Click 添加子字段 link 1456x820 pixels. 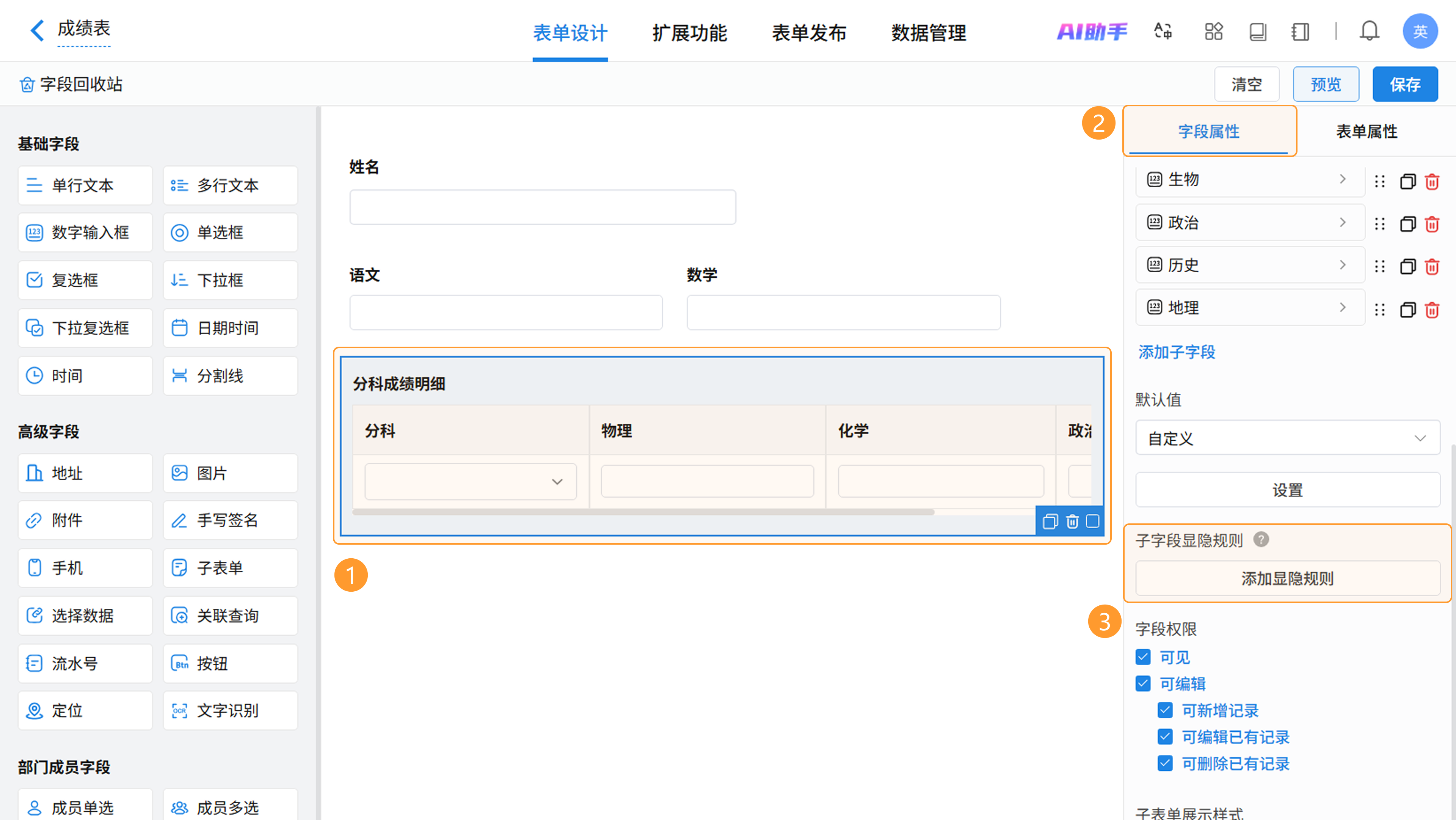point(1176,352)
